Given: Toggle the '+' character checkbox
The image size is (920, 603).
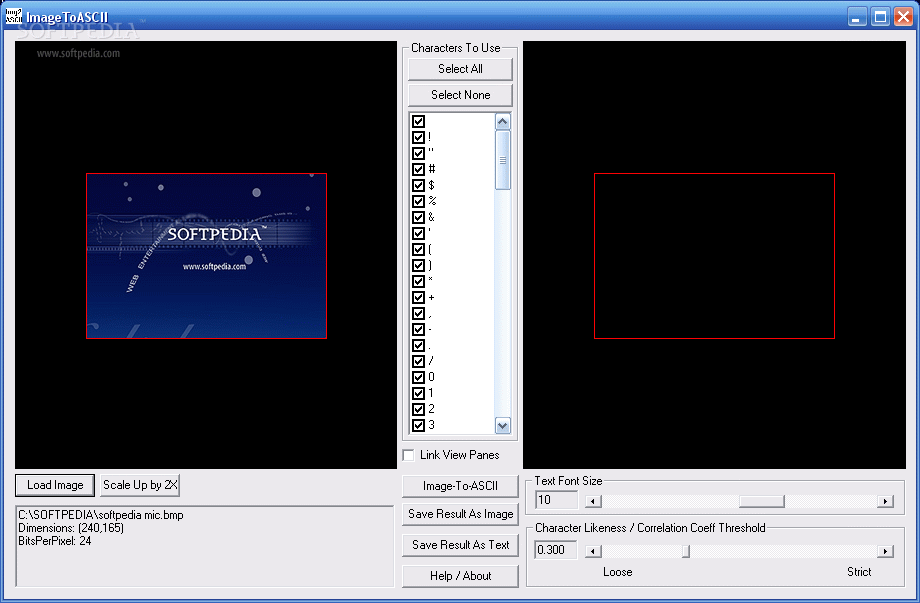Looking at the screenshot, I should (418, 297).
